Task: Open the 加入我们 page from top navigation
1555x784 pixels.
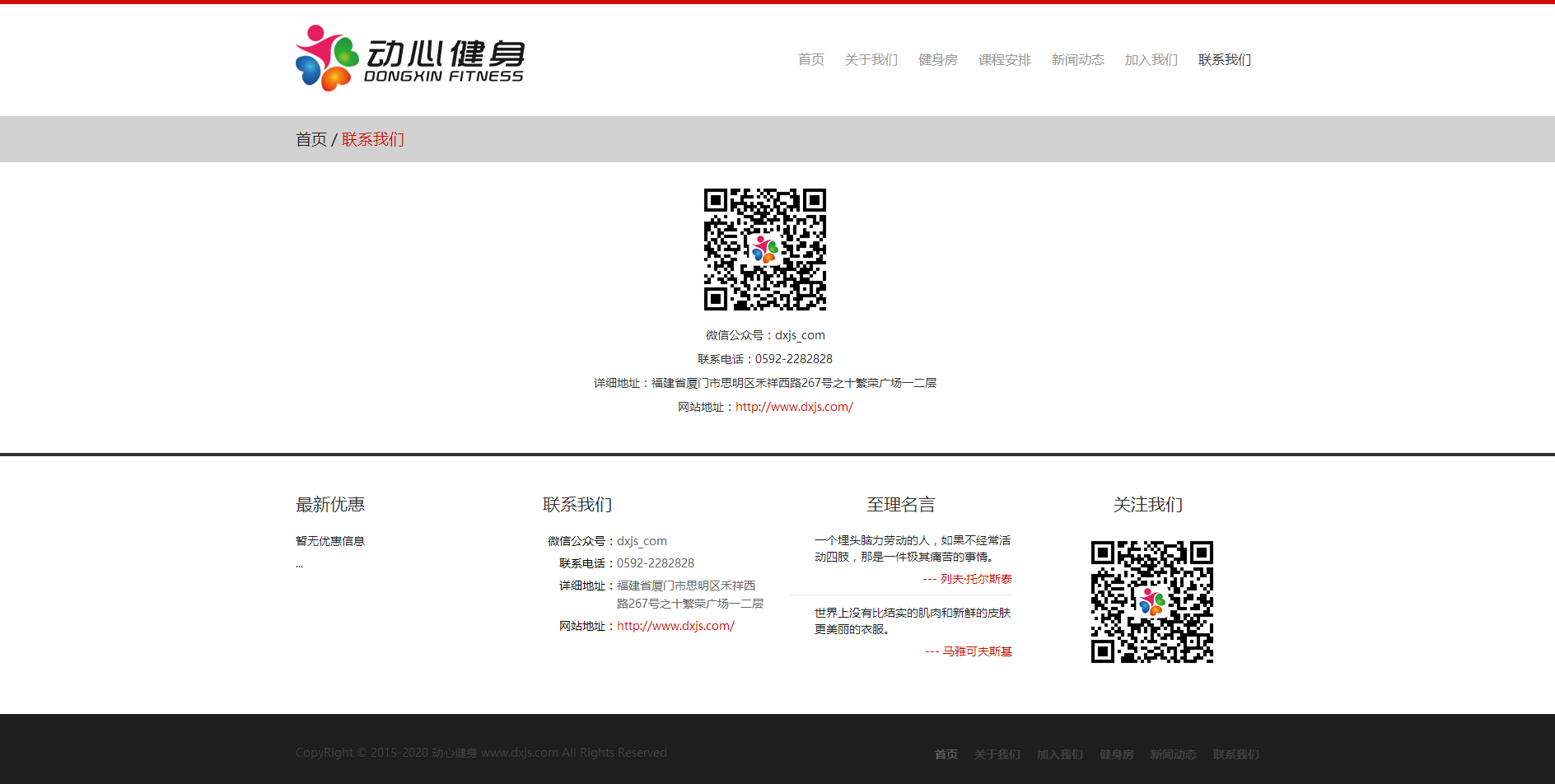Action: pyautogui.click(x=1150, y=59)
